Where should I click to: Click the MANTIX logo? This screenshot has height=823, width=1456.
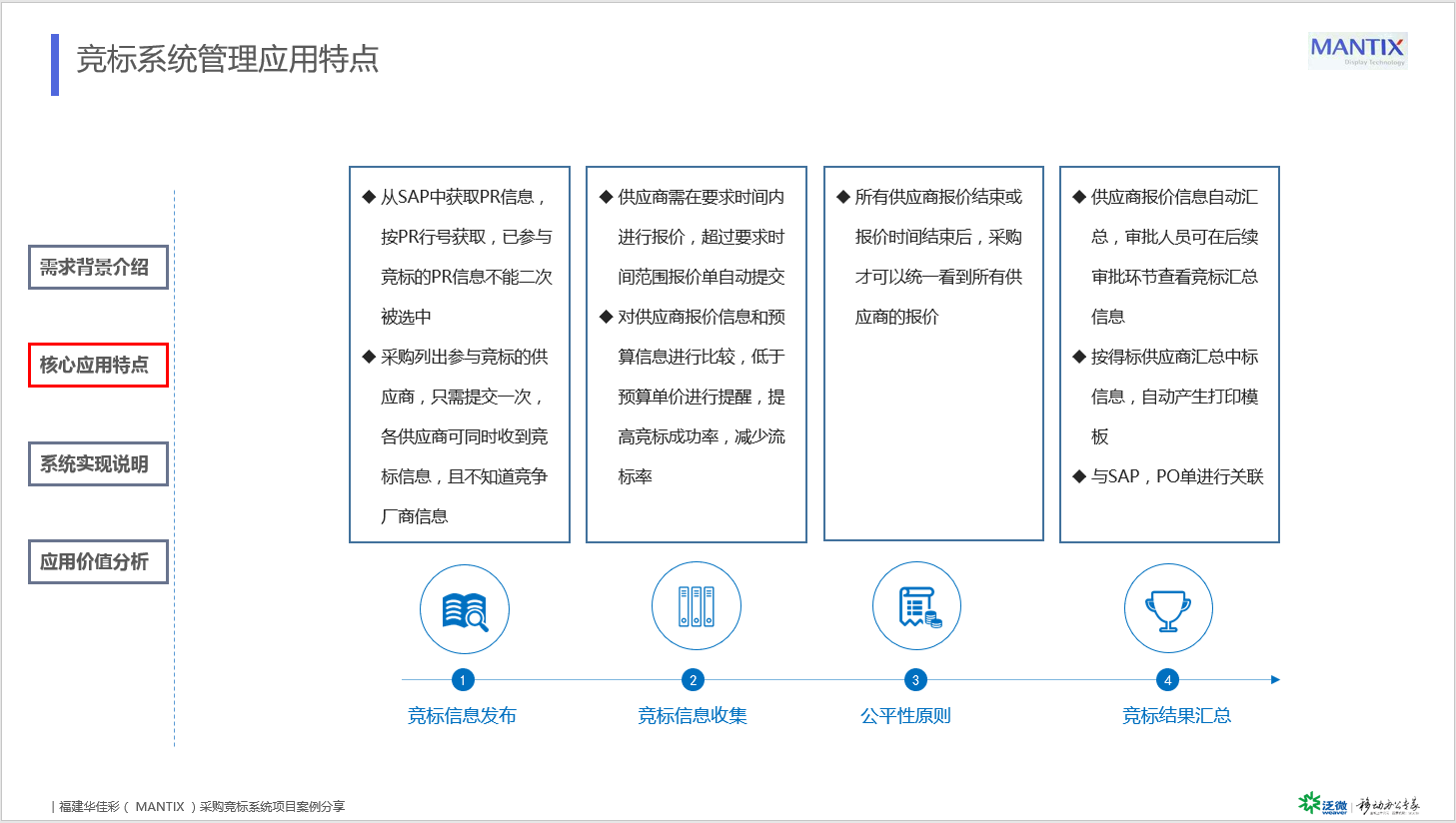pos(1357,50)
